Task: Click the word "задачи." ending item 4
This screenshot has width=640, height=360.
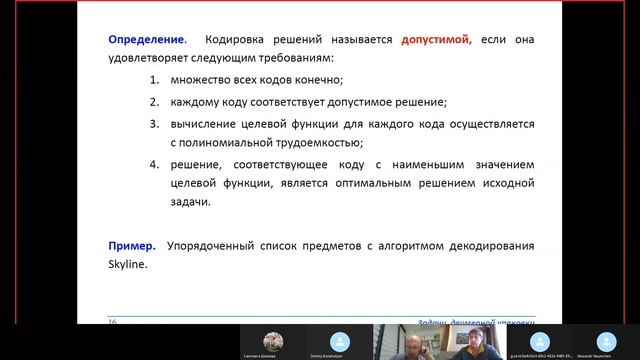Action: [190, 202]
